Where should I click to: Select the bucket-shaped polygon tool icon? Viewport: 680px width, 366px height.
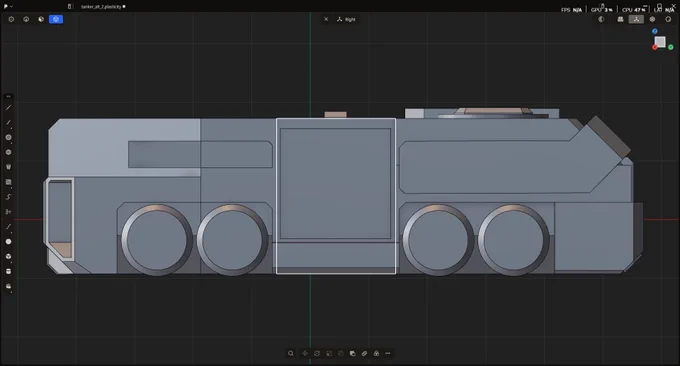(8, 167)
